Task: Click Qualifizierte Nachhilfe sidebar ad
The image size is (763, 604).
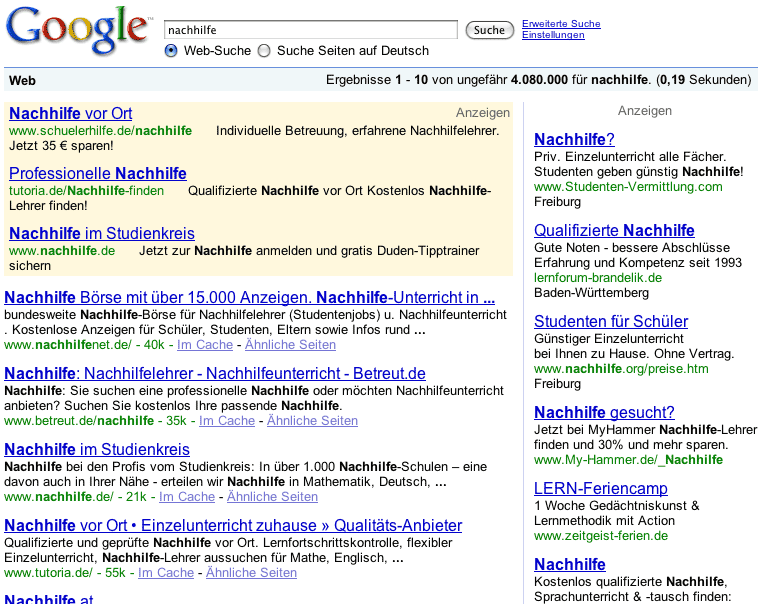Action: click(614, 230)
